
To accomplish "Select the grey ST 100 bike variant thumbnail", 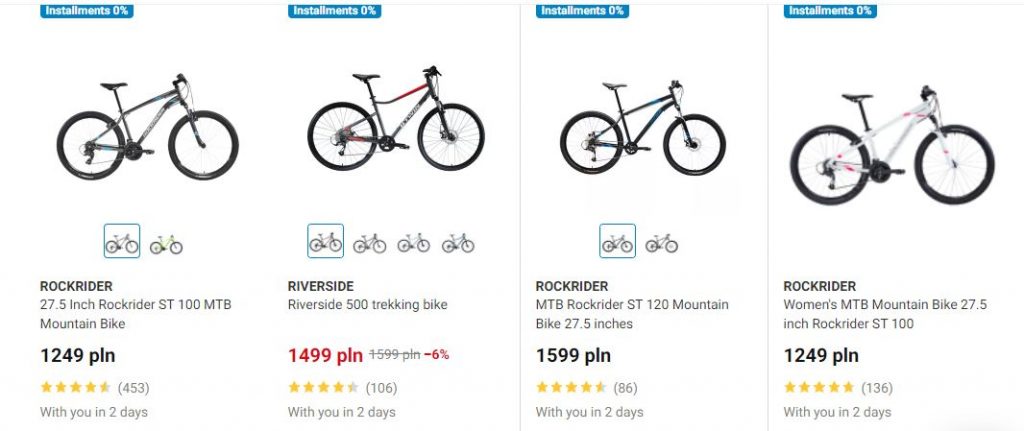I will click(x=122, y=242).
